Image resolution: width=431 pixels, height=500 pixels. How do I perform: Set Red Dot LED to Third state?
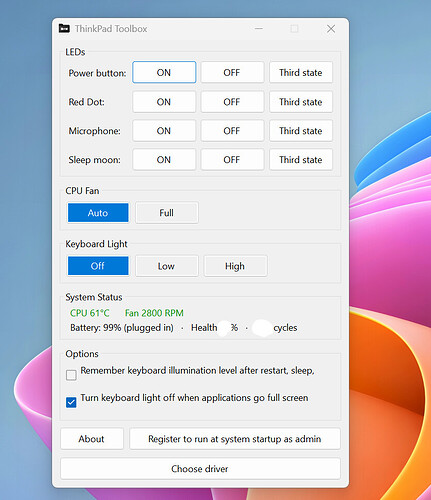coord(301,102)
